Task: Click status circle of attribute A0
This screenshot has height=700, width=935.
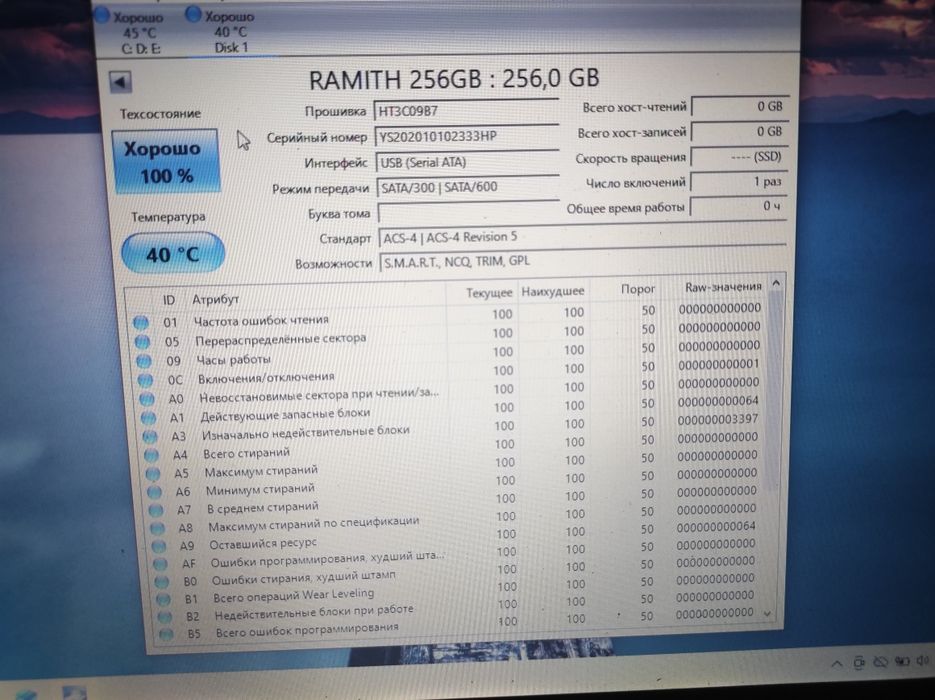Action: (x=147, y=399)
